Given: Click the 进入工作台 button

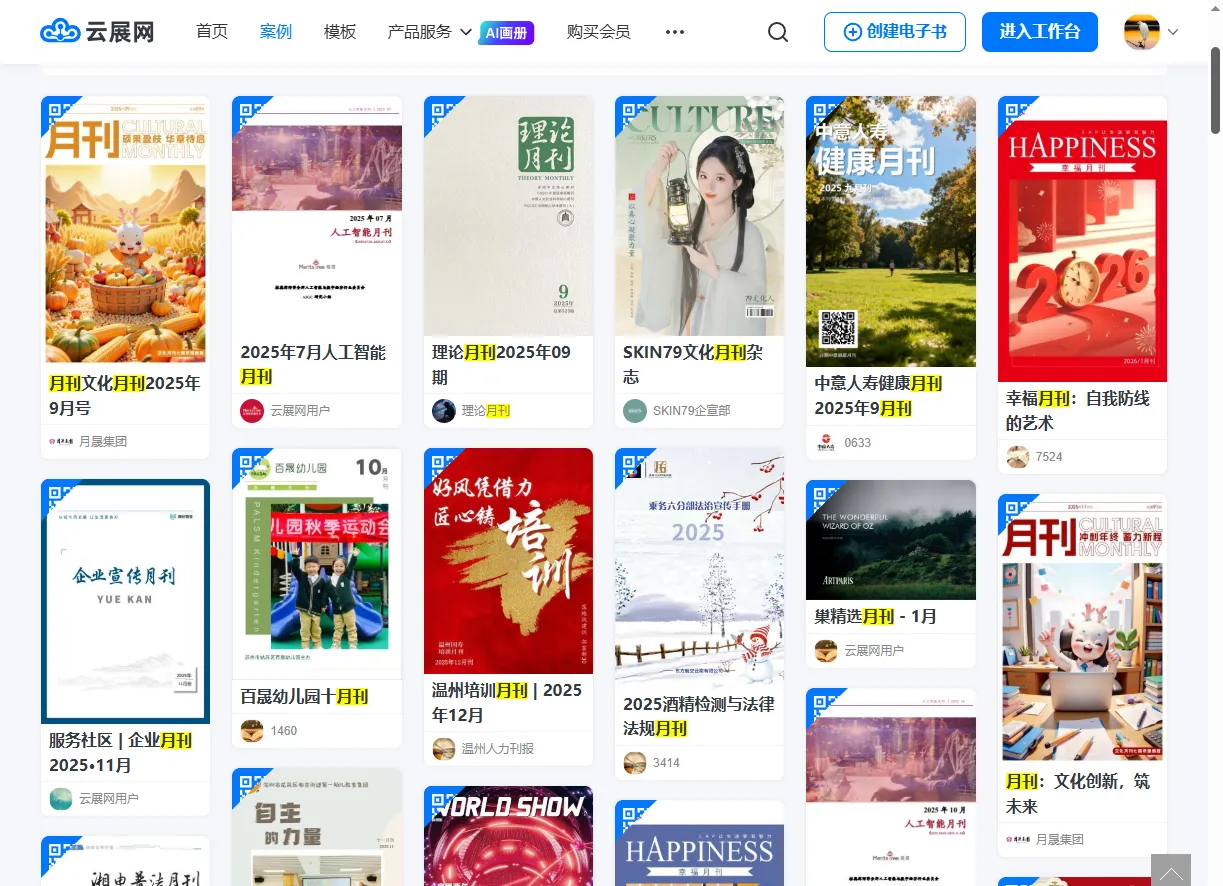Looking at the screenshot, I should (x=1039, y=31).
